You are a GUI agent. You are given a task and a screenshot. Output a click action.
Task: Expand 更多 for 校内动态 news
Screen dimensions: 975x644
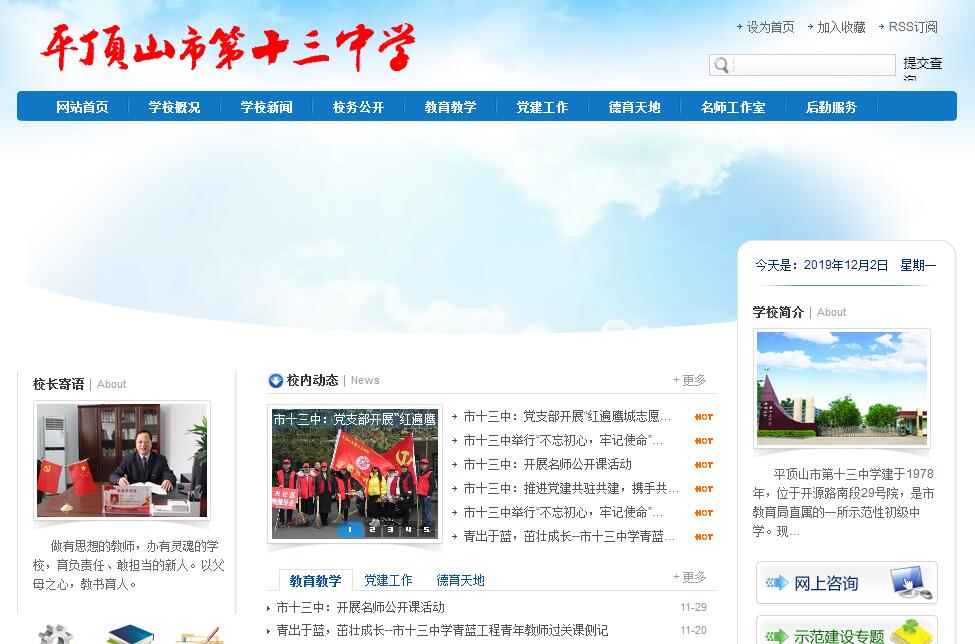click(x=689, y=380)
